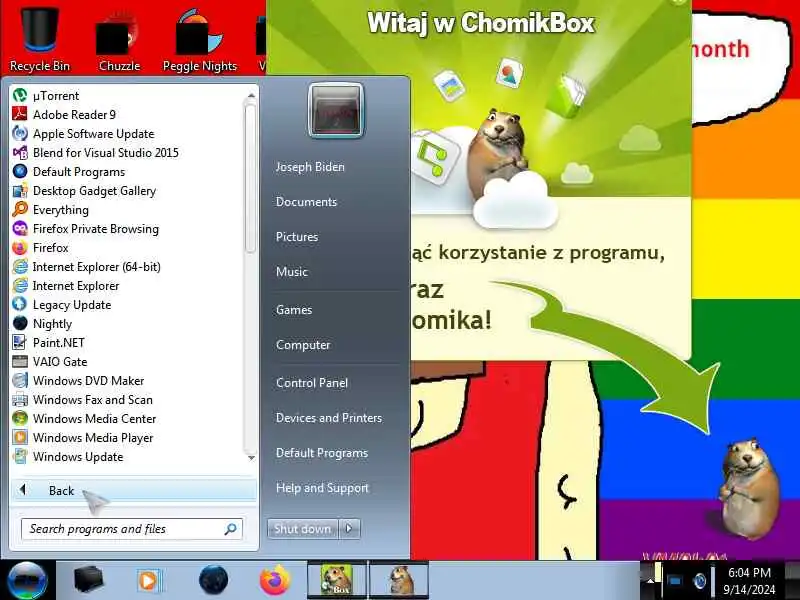Click the Shut down button
The width and height of the screenshot is (800, 600).
pyautogui.click(x=303, y=529)
